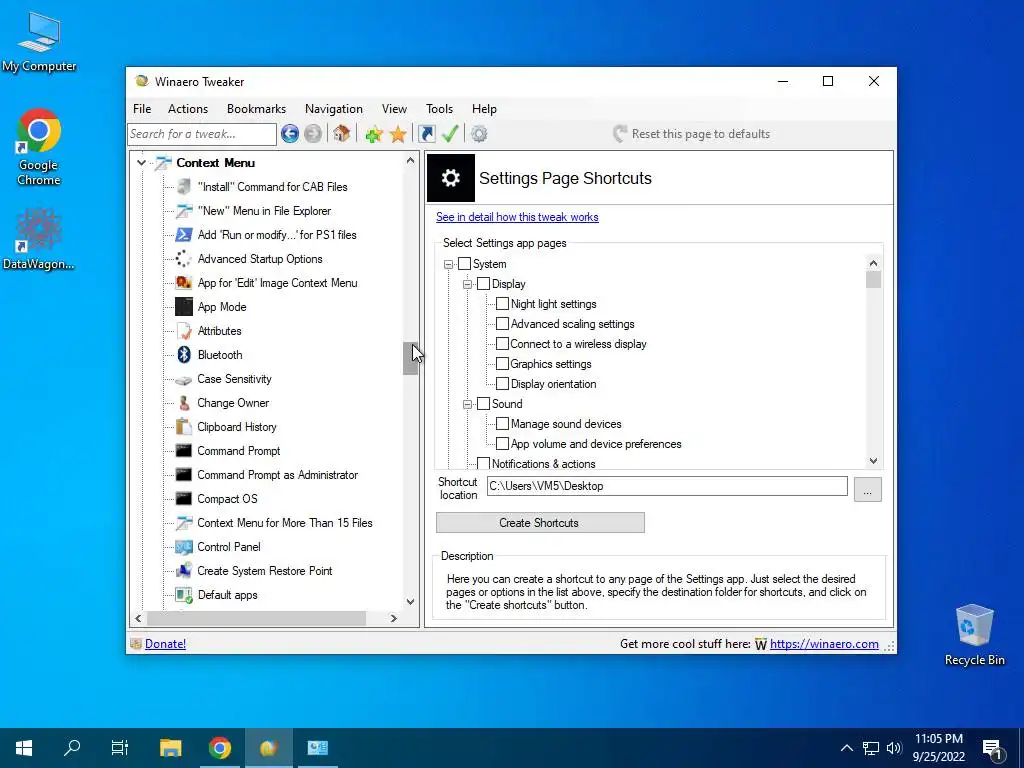Check the Display checkbox
The height and width of the screenshot is (768, 1024).
(x=483, y=284)
